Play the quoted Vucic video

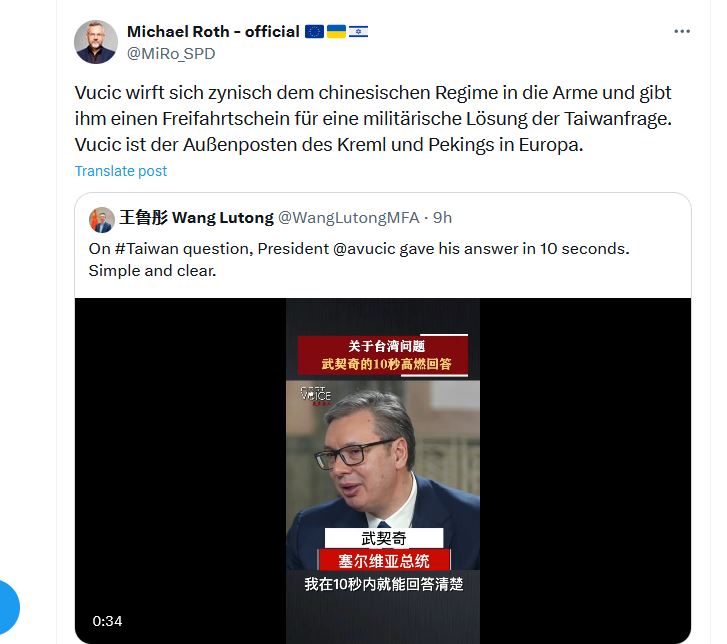tap(383, 471)
